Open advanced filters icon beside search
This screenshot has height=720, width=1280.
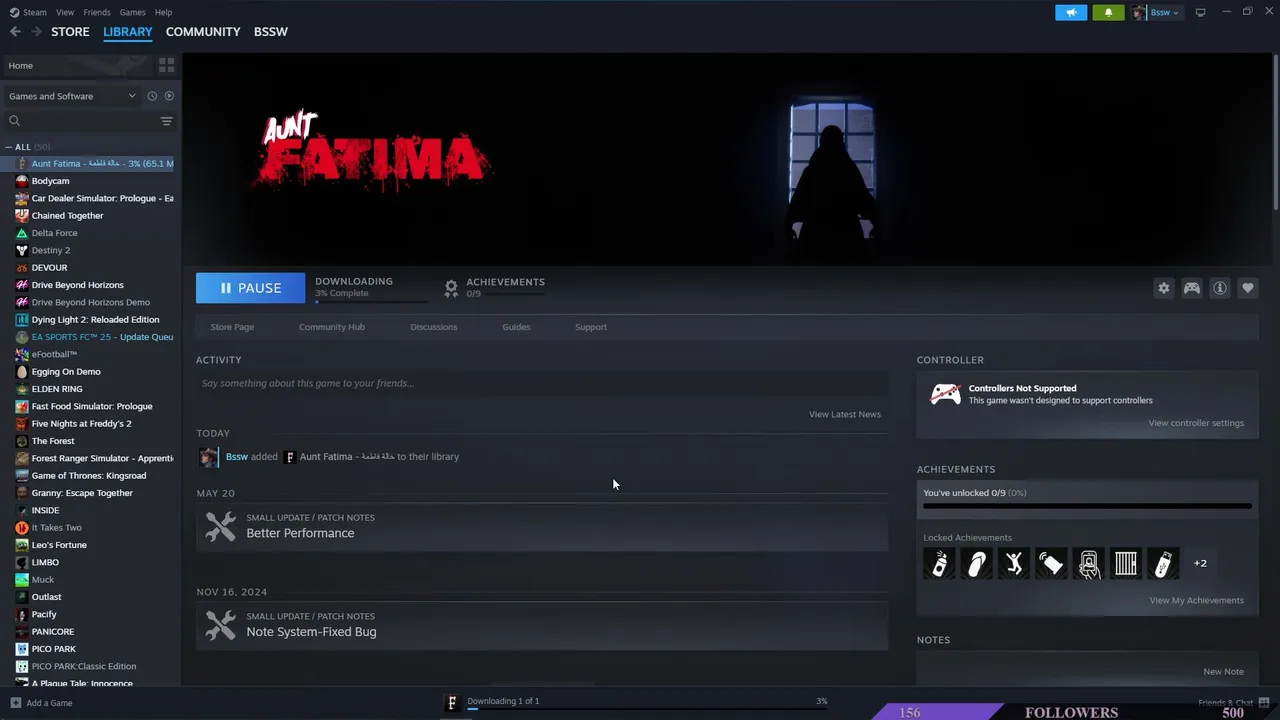click(x=166, y=121)
